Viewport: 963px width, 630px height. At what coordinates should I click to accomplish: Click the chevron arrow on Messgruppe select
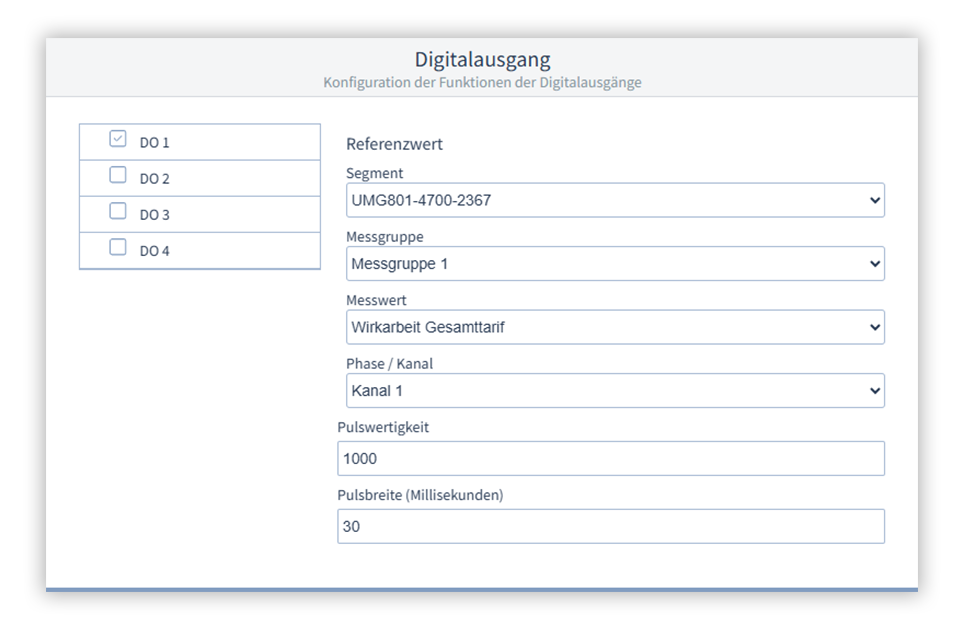click(876, 264)
